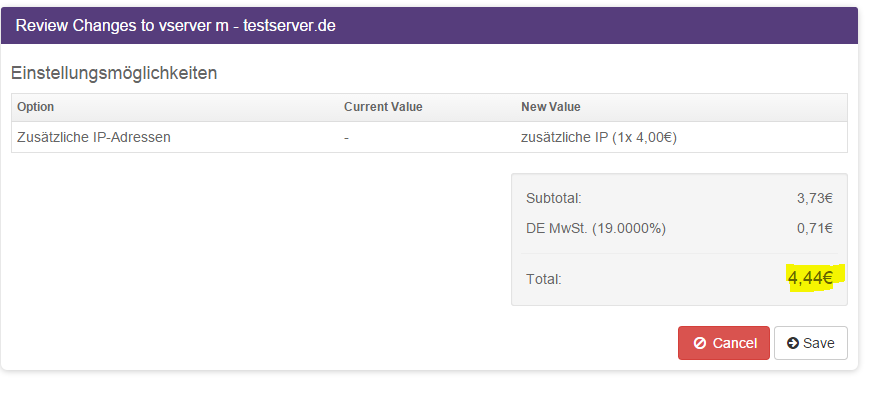The height and width of the screenshot is (396, 880).
Task: Click the zusätzliche IP (1x 4,00€) value
Action: [599, 137]
